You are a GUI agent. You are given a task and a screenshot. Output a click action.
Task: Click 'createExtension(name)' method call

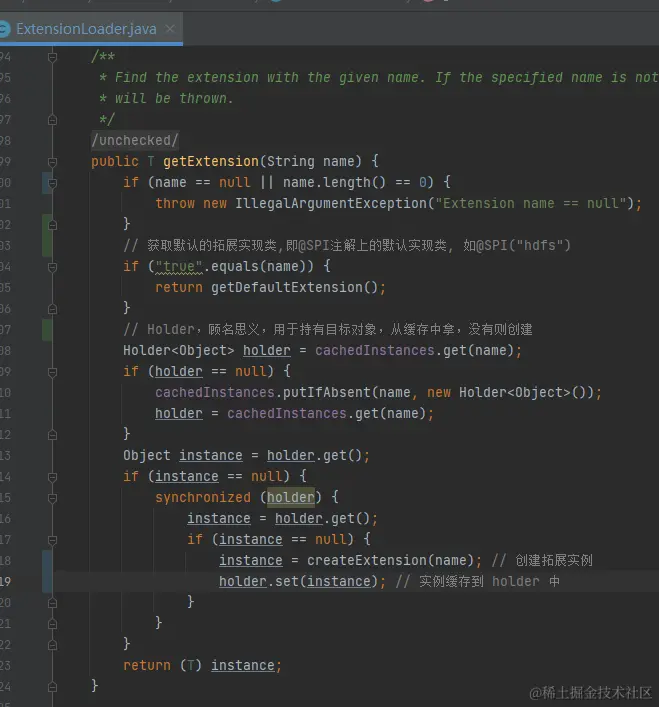[x=390, y=560]
